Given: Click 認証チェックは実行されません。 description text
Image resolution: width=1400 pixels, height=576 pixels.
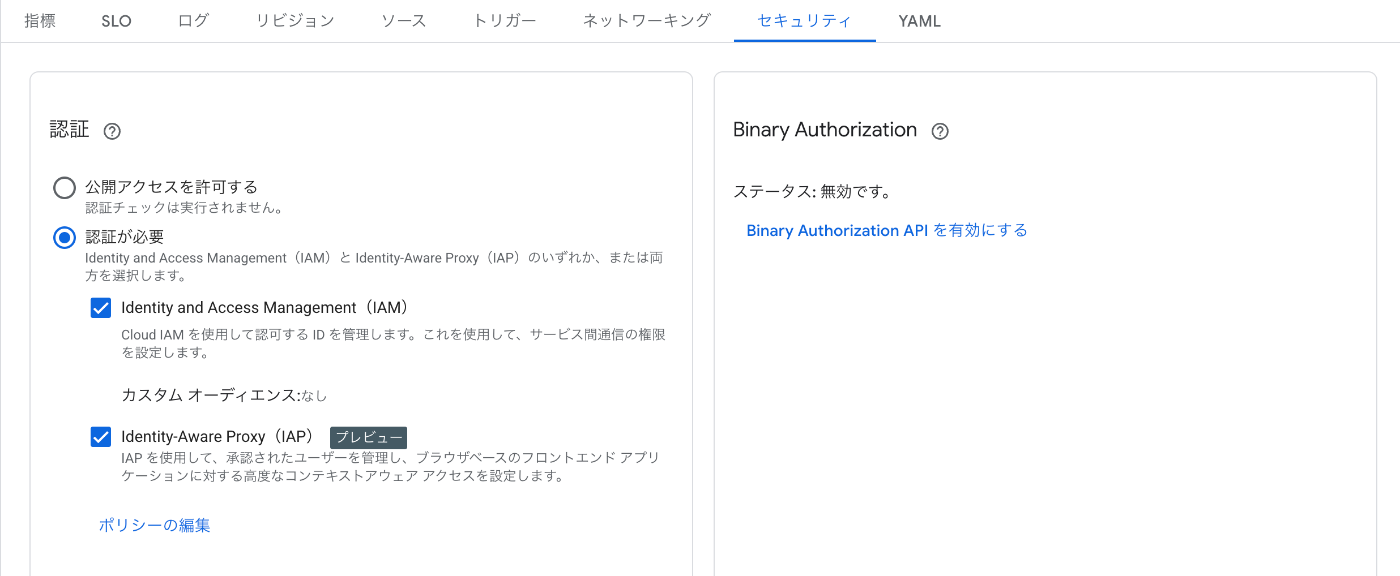Looking at the screenshot, I should [x=186, y=208].
